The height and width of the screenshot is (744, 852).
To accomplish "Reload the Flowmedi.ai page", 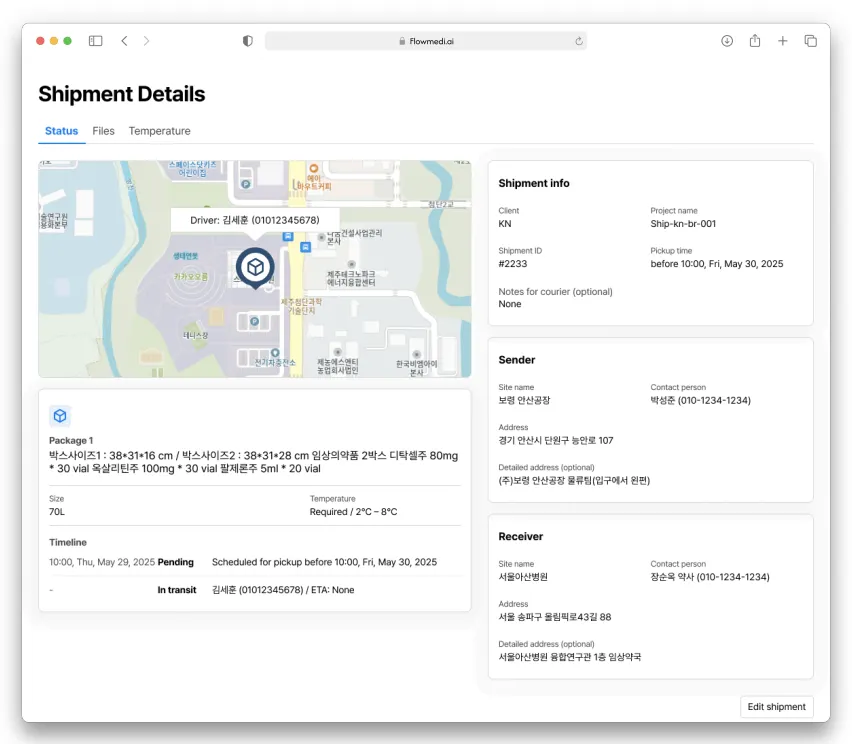I will click(578, 41).
